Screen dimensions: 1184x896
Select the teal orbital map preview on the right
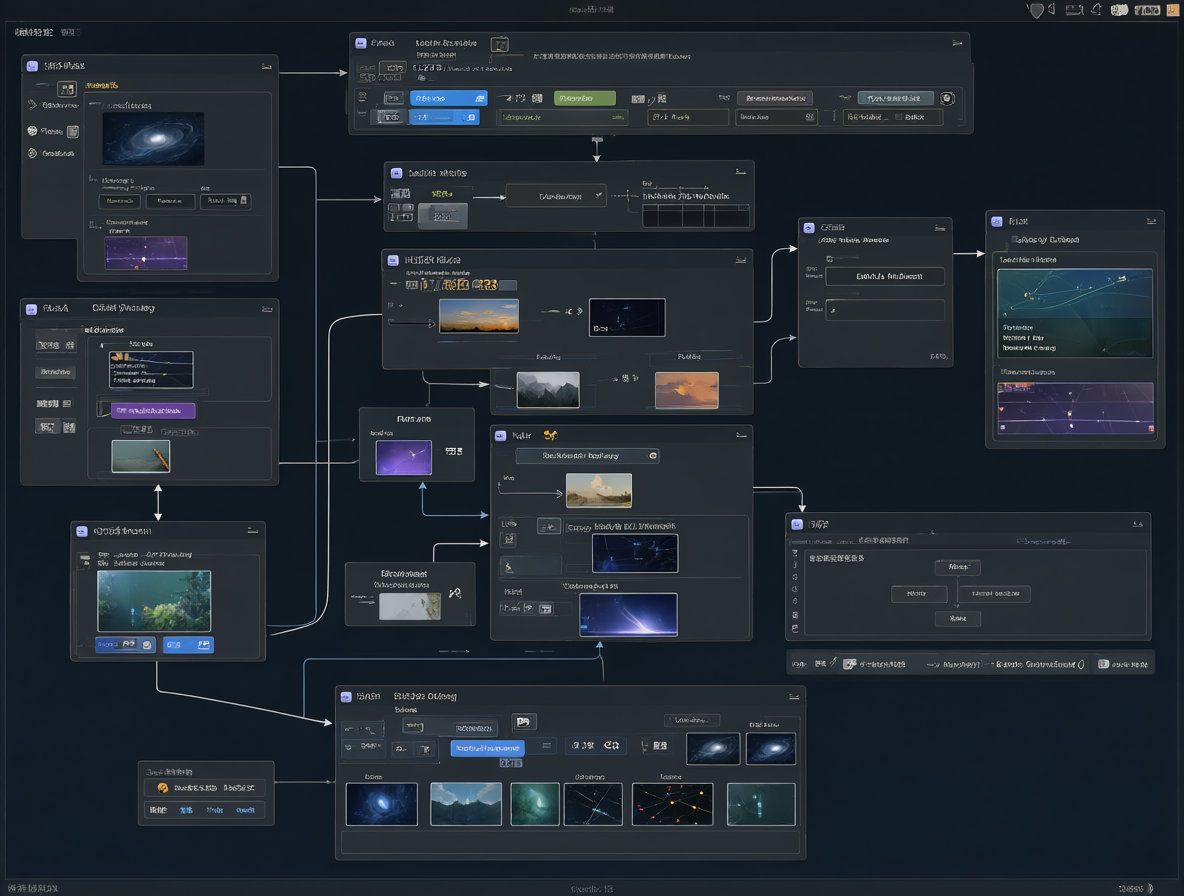click(1075, 313)
